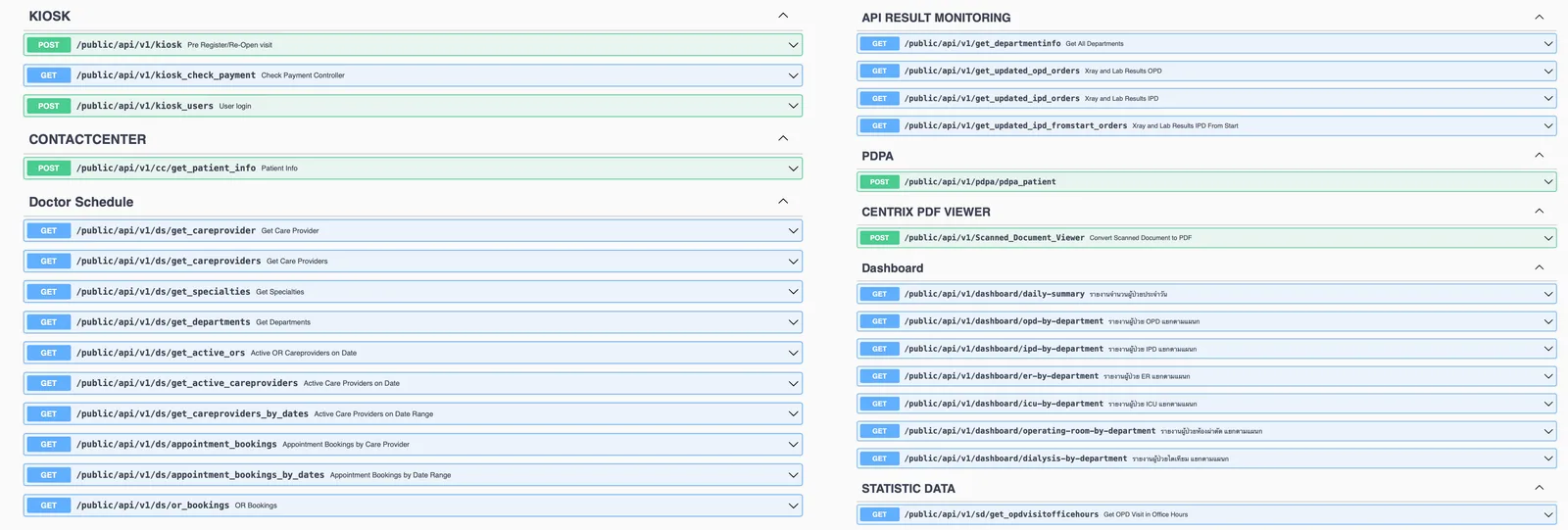Image resolution: width=1568 pixels, height=530 pixels.
Task: Open the dashboard/ipd-by-department path
Action: point(1004,349)
